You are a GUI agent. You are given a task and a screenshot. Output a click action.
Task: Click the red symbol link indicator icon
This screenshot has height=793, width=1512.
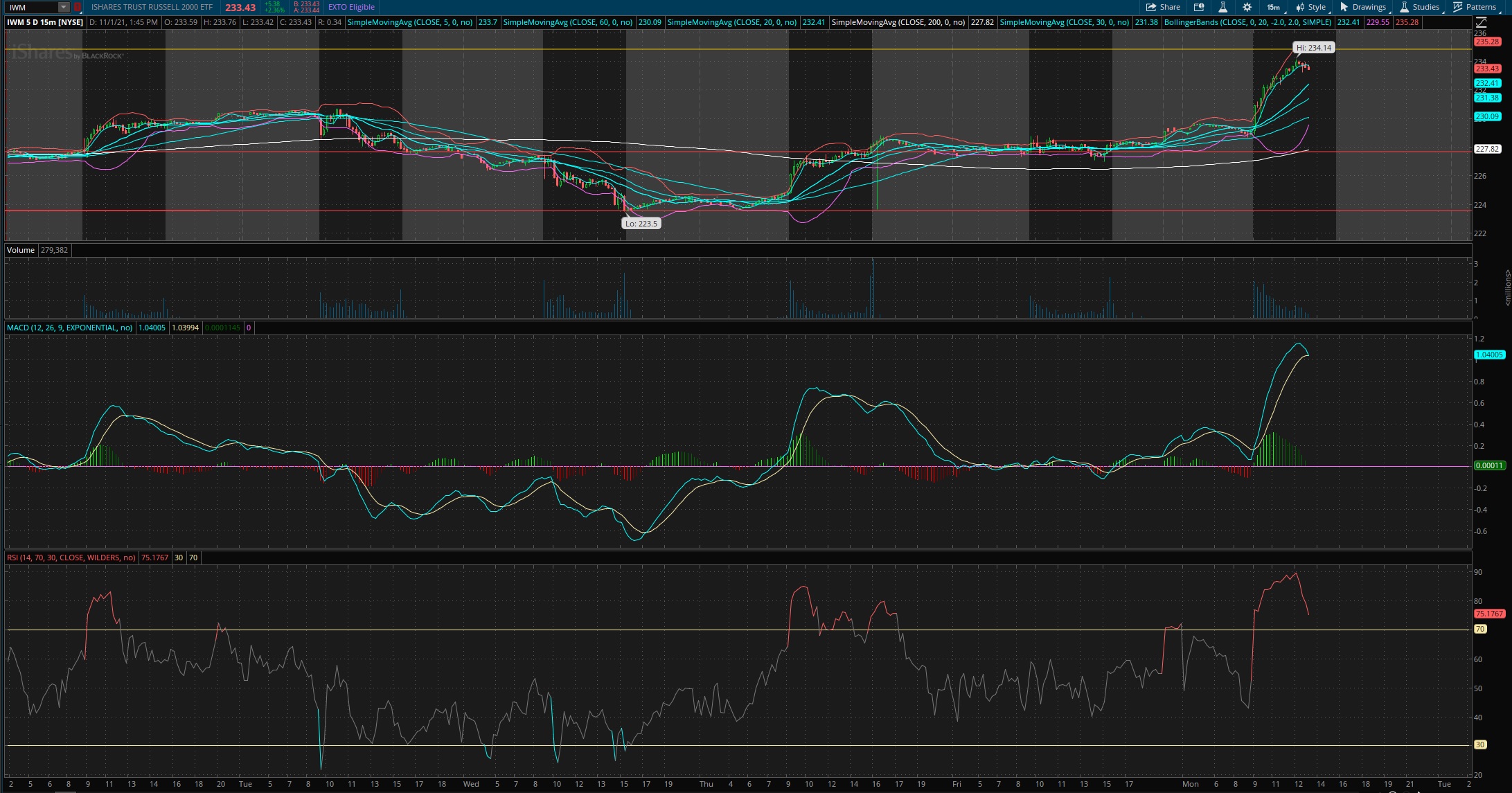pos(78,7)
